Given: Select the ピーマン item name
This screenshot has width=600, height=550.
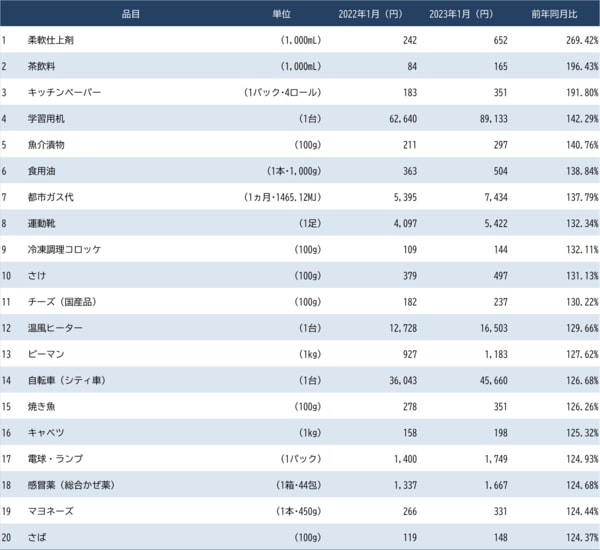Looking at the screenshot, I should [x=46, y=354].
